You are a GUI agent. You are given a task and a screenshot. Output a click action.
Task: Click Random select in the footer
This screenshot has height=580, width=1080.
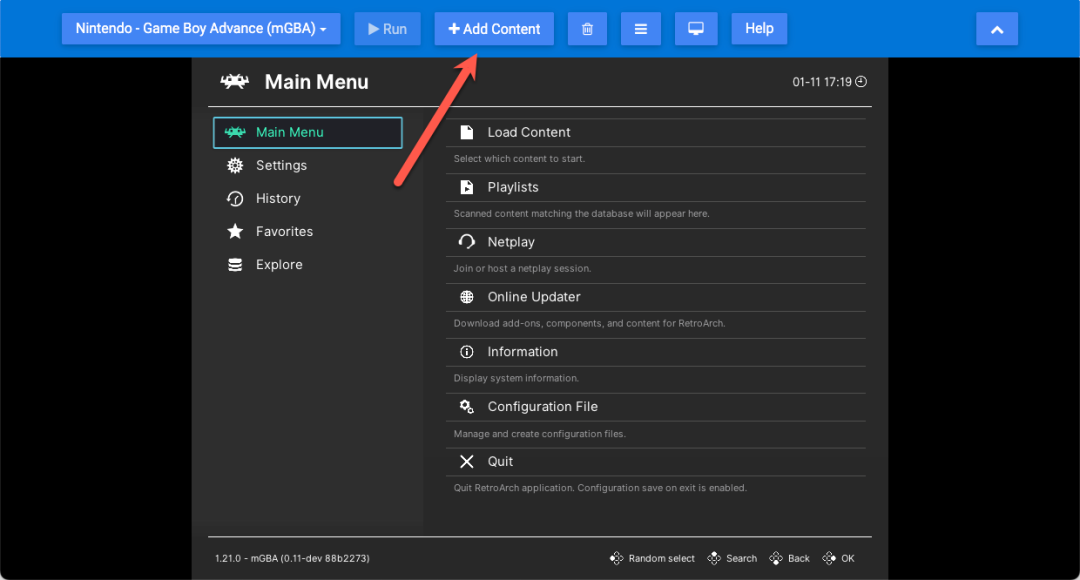click(661, 558)
